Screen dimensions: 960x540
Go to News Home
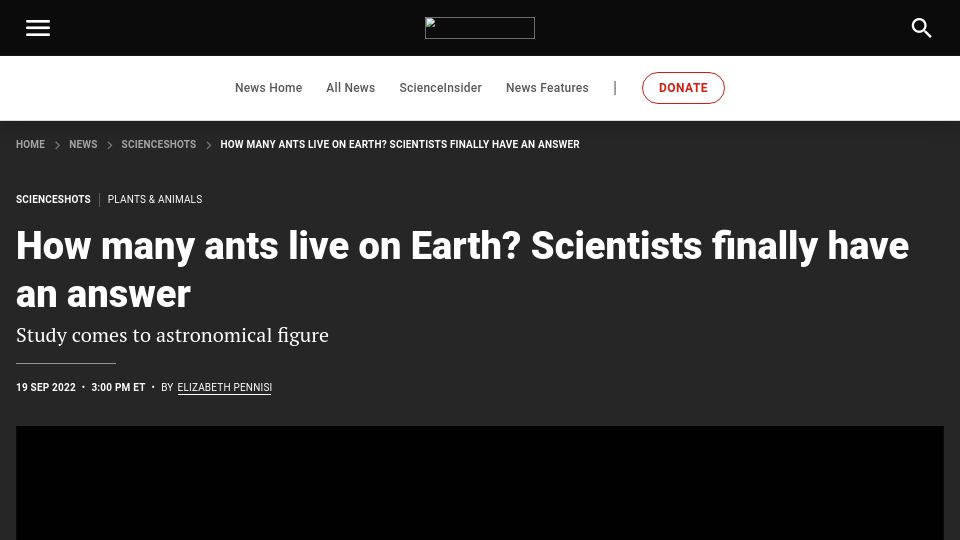268,88
